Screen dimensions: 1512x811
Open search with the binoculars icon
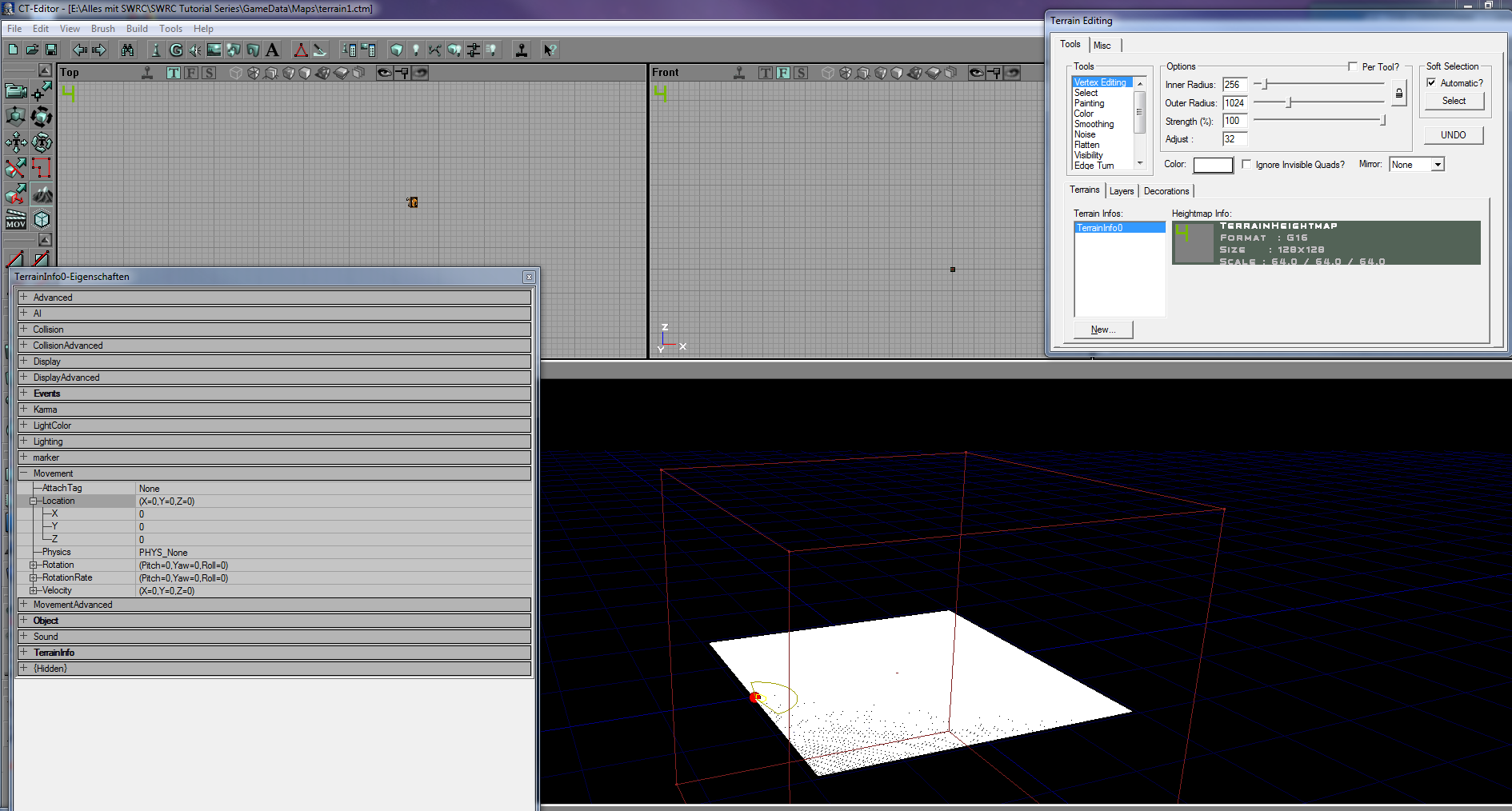coord(127,50)
